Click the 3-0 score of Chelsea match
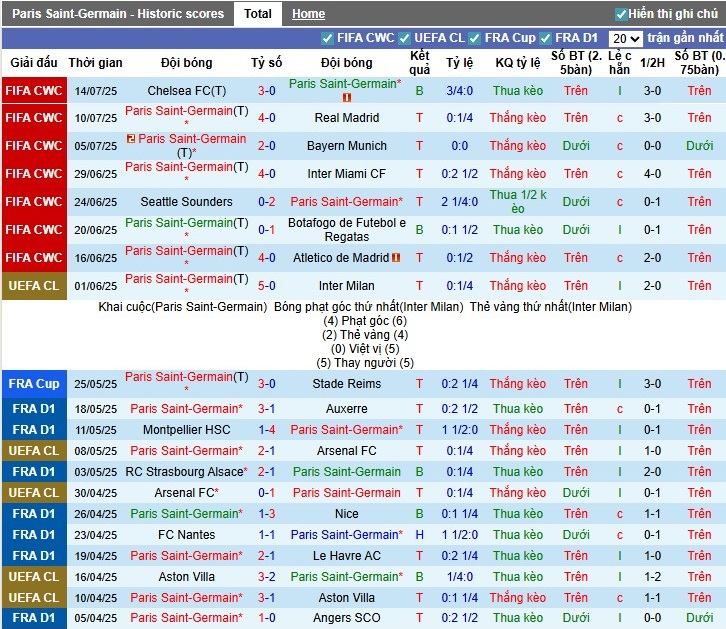Image resolution: width=726 pixels, height=629 pixels. [267, 91]
